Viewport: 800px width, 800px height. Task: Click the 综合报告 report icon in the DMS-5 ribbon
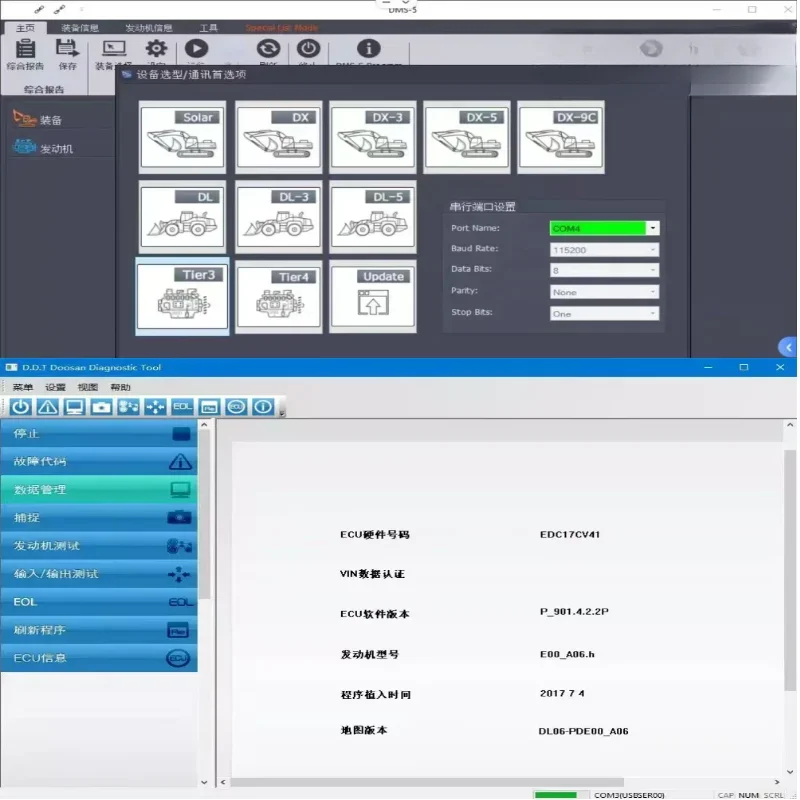(25, 49)
